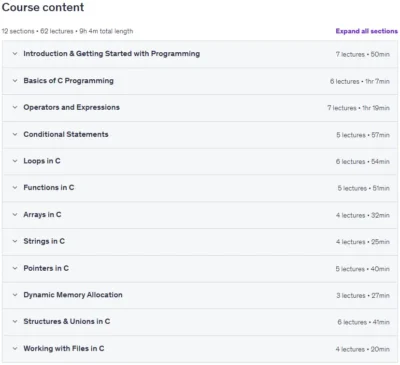Open Operators and Expressions section heading
400x365 pixels.
71,107
